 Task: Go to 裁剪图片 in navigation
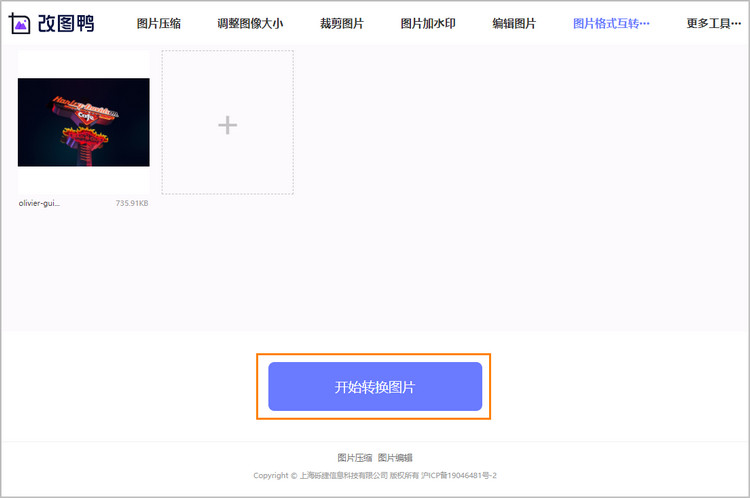[x=342, y=23]
